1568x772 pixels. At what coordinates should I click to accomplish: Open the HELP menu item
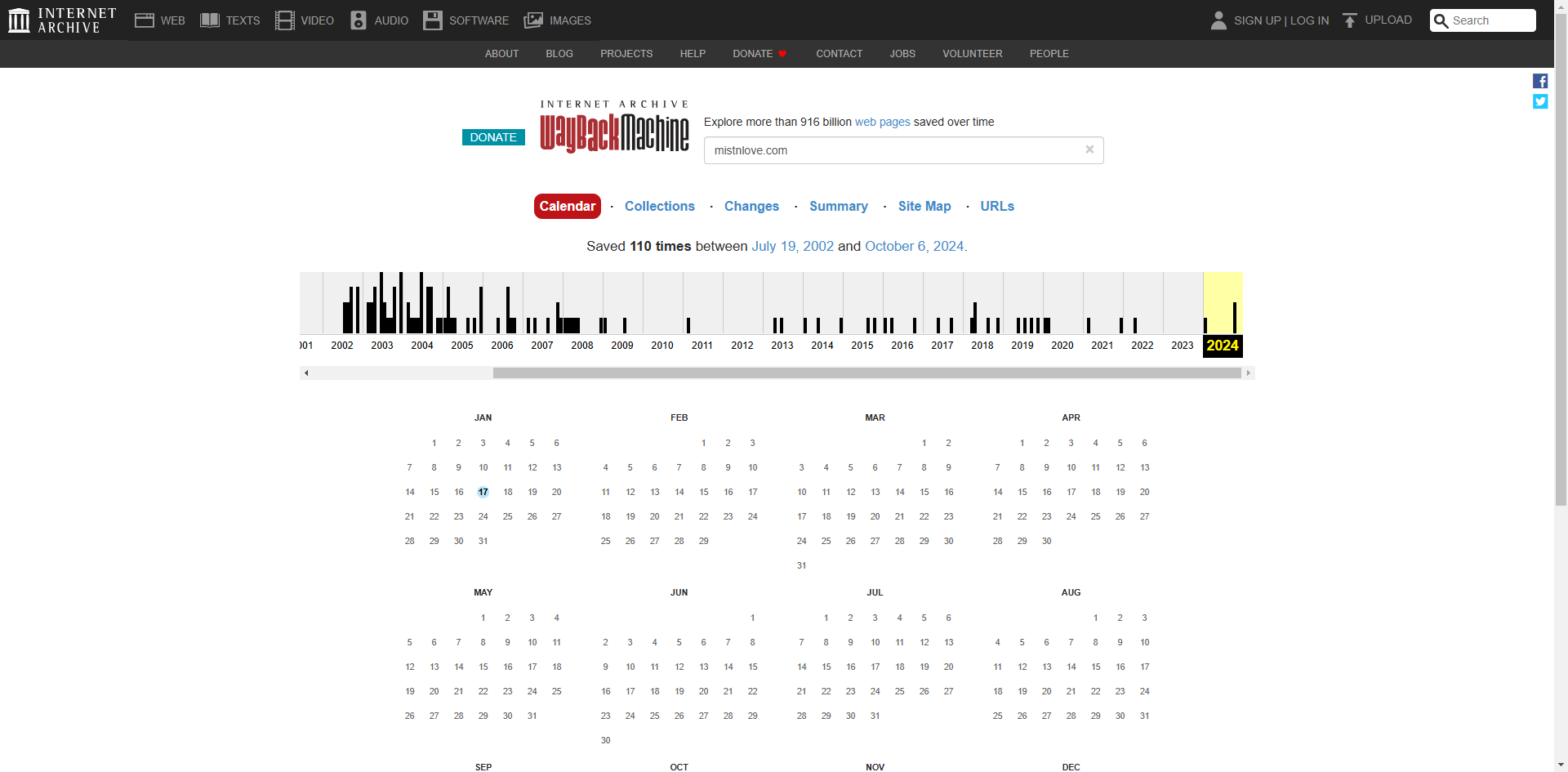coord(693,54)
